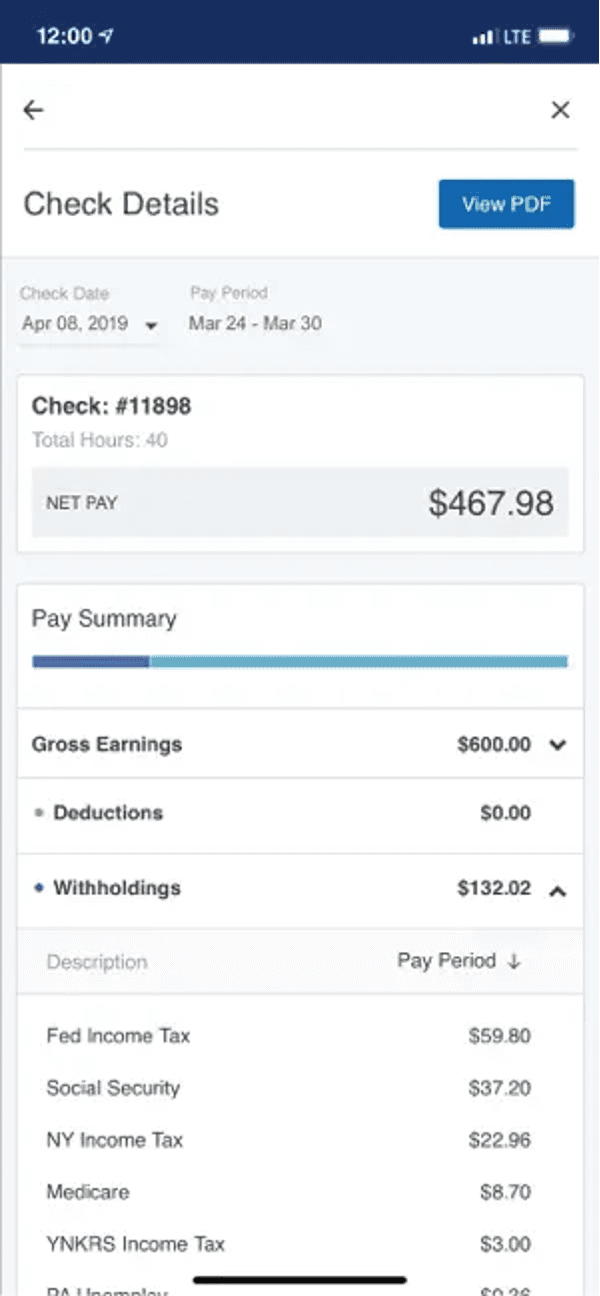The image size is (600, 1296).
Task: Sort by Pay Period arrow
Action: [x=514, y=961]
